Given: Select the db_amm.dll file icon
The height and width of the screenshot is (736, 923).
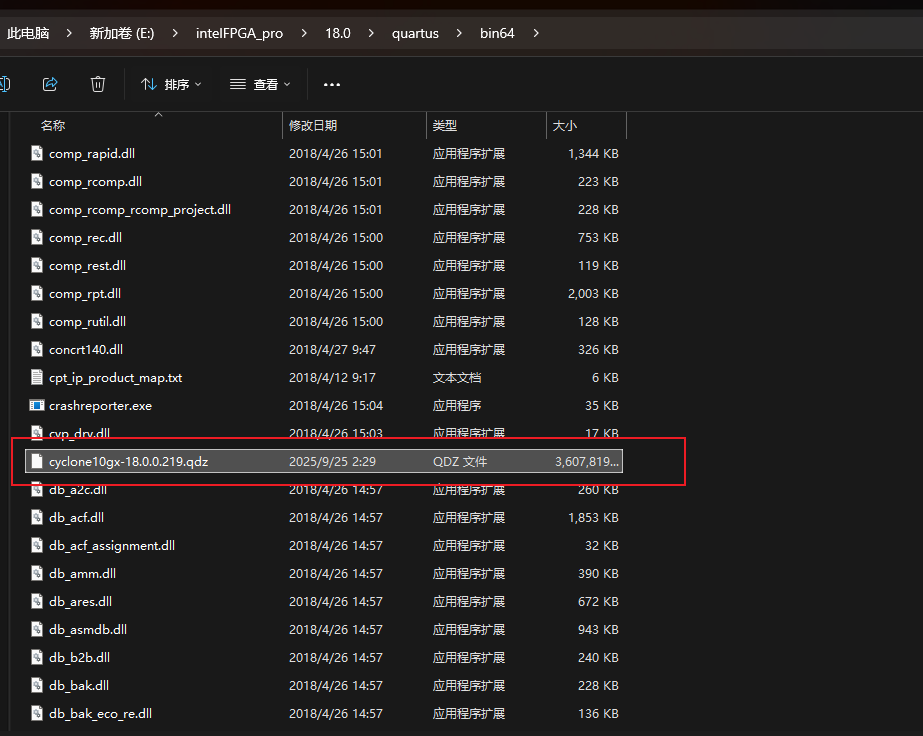Looking at the screenshot, I should [36, 573].
